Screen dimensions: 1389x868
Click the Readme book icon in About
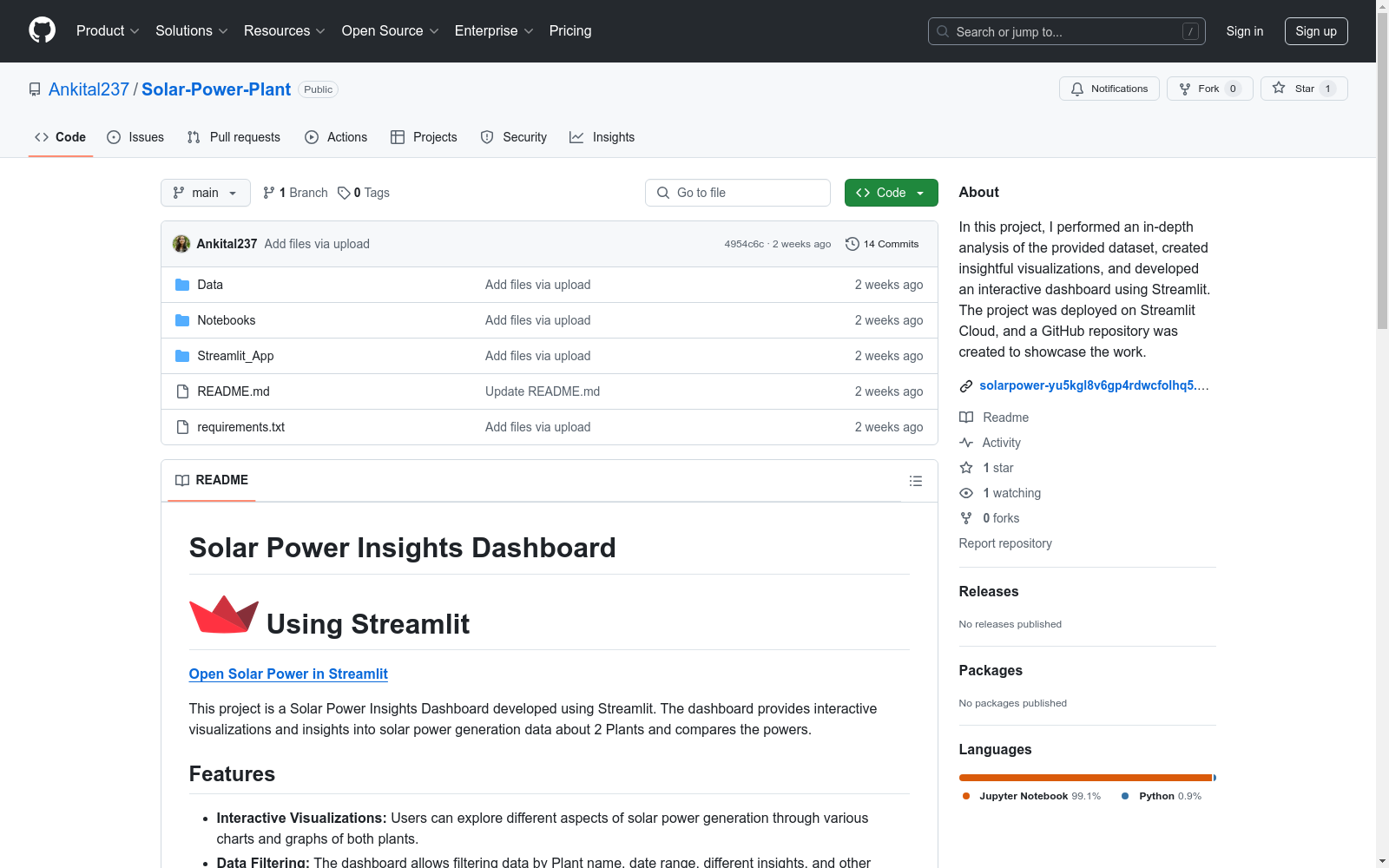(966, 418)
